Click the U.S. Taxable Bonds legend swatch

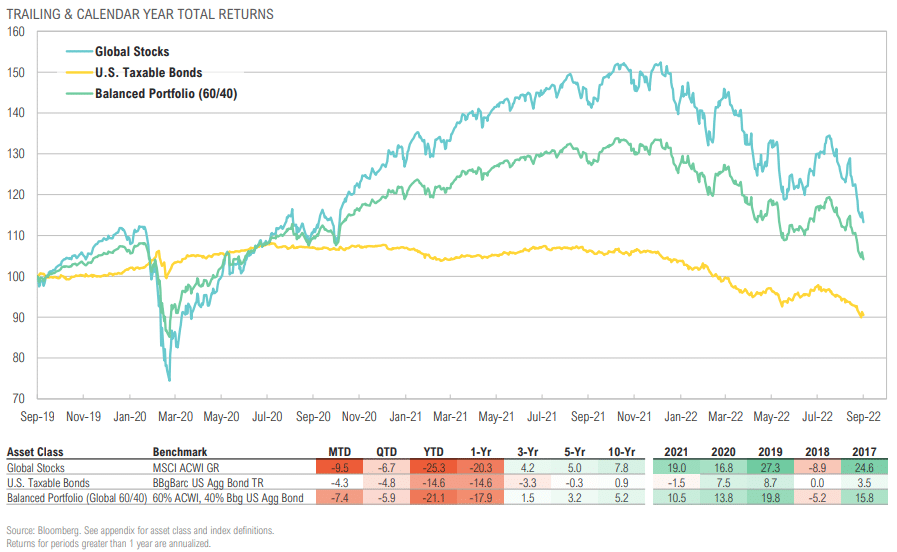click(80, 73)
